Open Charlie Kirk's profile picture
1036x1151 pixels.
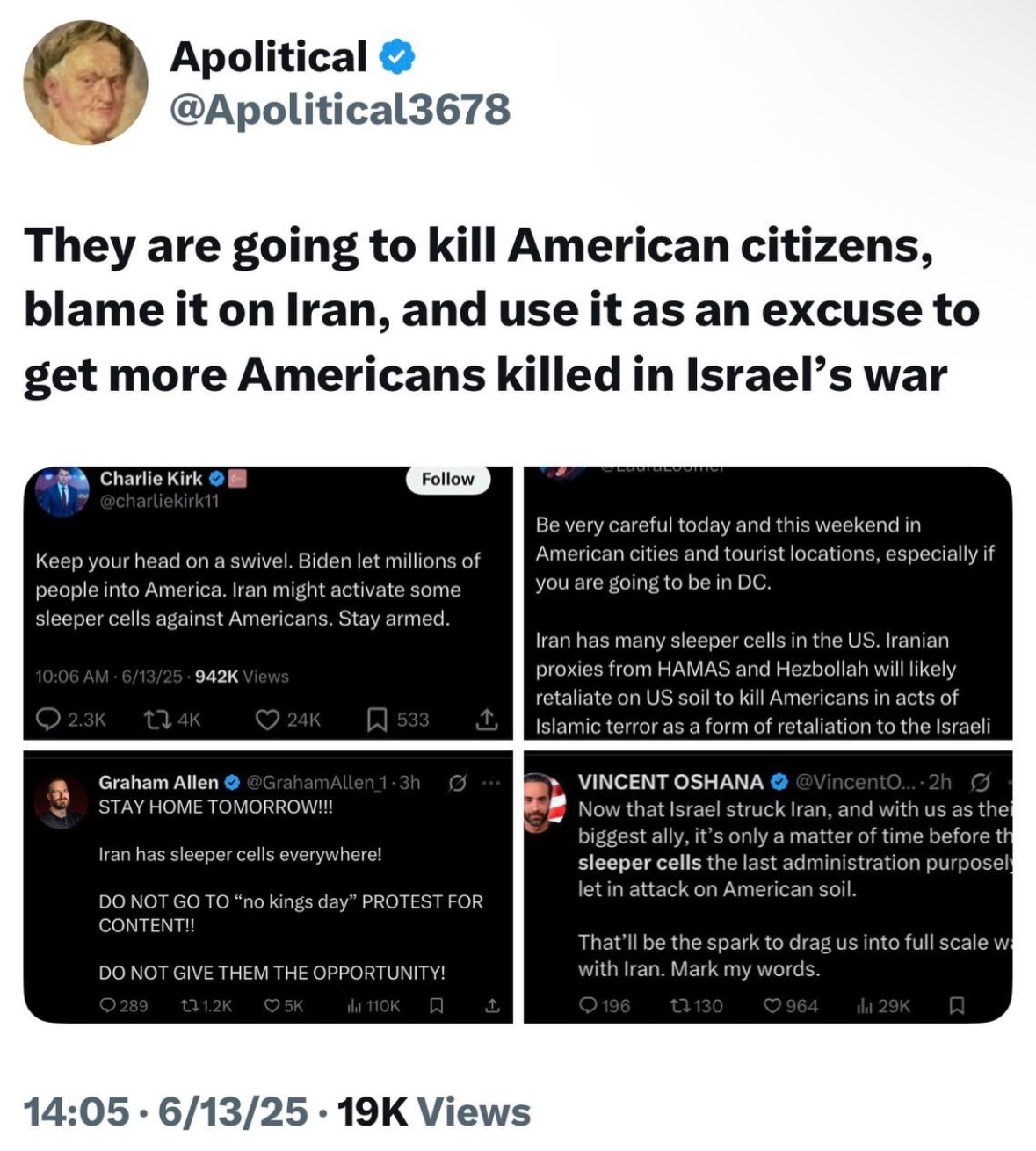tap(62, 490)
